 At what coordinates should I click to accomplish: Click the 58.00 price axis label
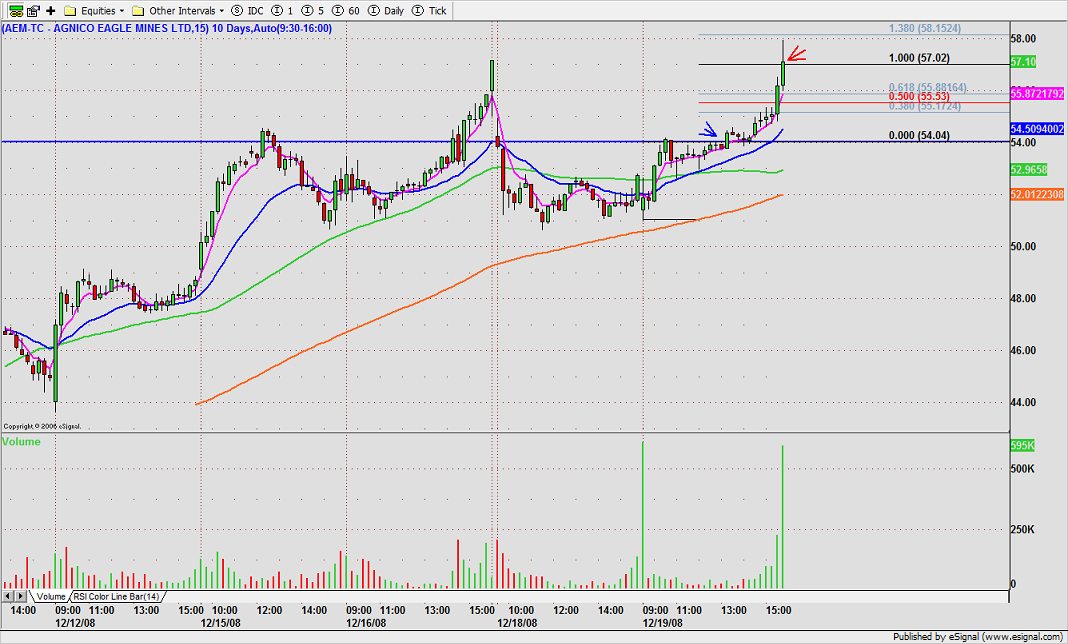click(x=1024, y=38)
